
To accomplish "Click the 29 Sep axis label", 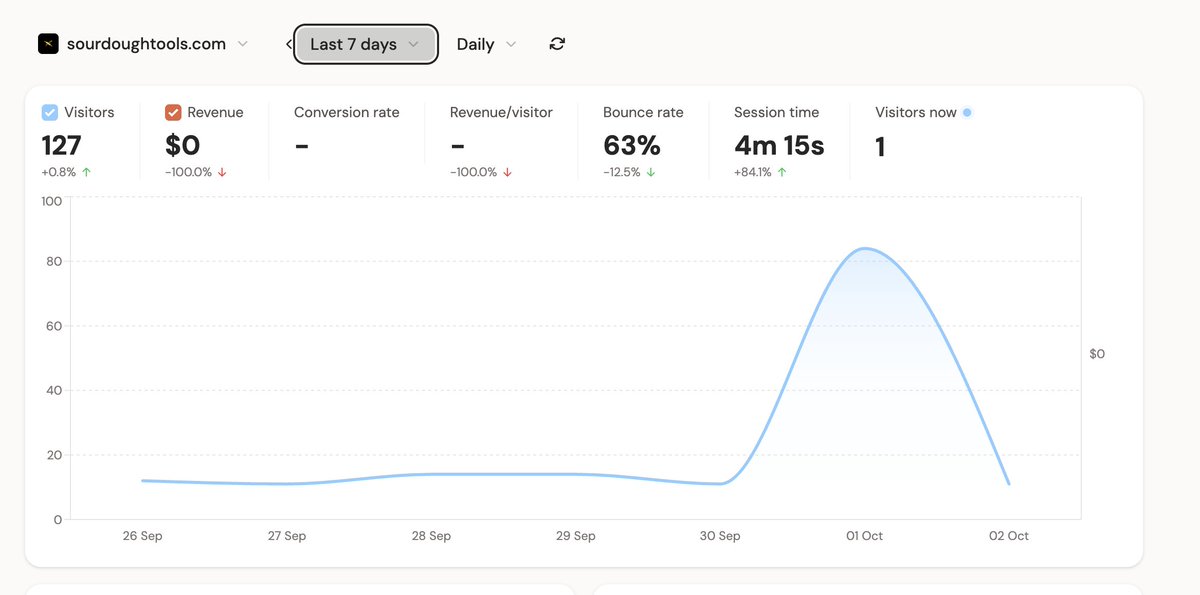I will click(x=576, y=536).
